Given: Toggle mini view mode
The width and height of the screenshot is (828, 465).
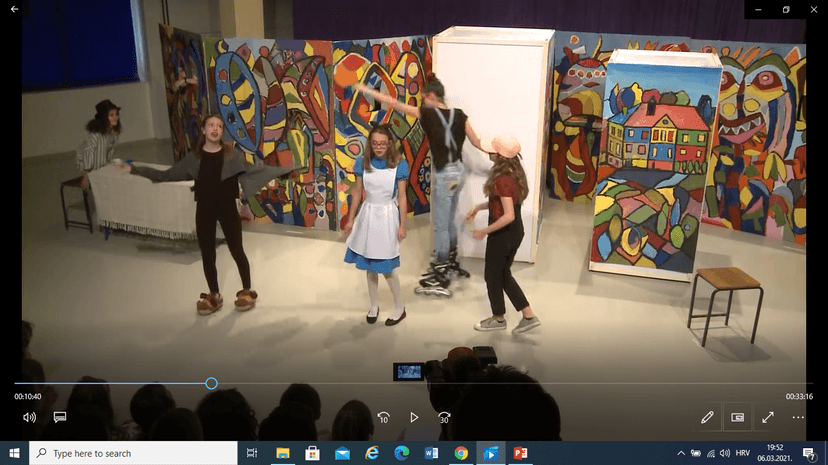Looking at the screenshot, I should tap(738, 417).
